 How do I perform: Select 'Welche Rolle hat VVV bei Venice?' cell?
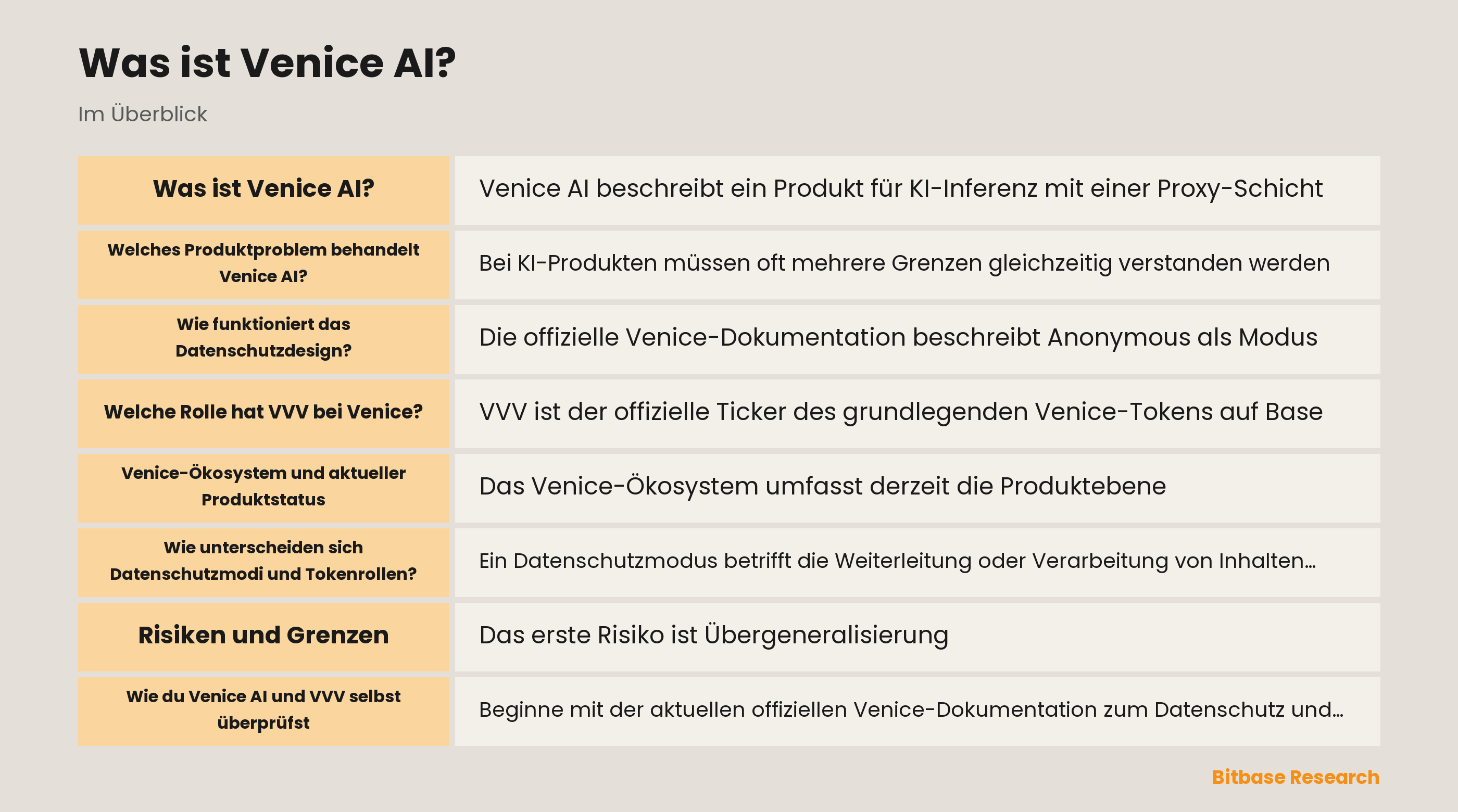point(263,414)
